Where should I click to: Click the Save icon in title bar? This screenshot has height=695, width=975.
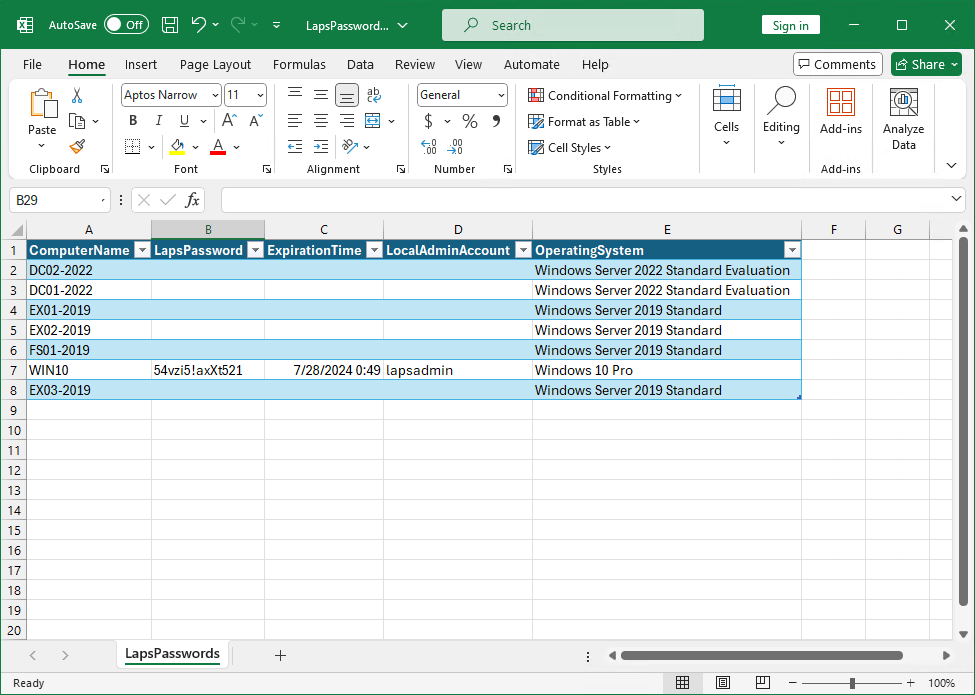(x=170, y=25)
